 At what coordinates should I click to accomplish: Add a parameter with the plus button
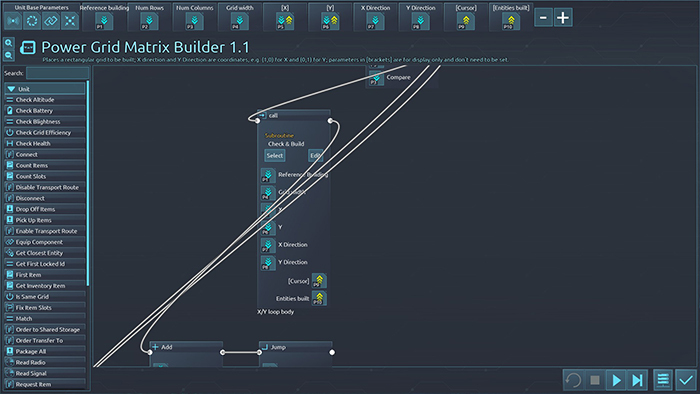563,18
